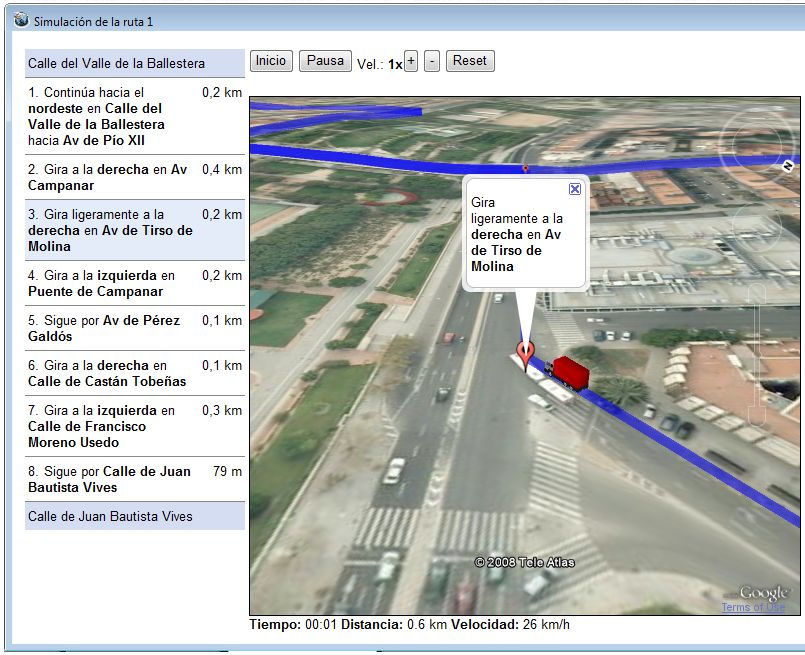
Task: Click the North compass indicator on the map
Action: (787, 167)
